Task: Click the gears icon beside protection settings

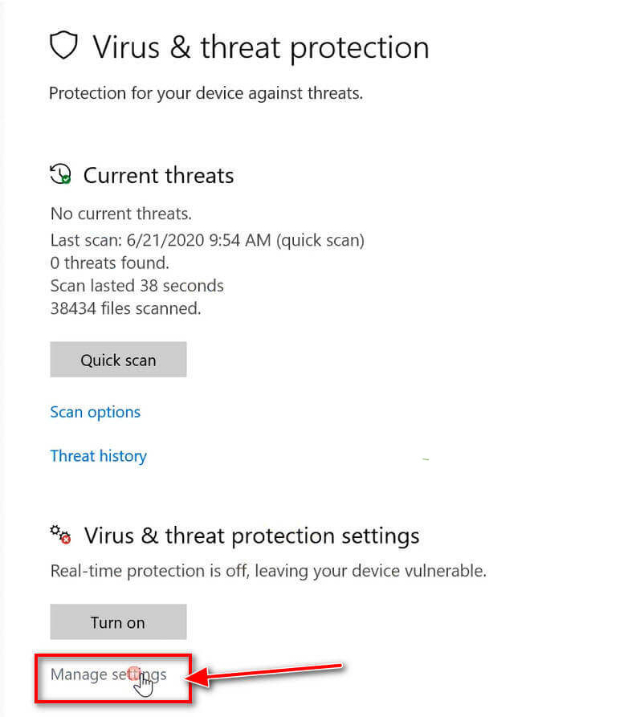Action: pos(61,535)
